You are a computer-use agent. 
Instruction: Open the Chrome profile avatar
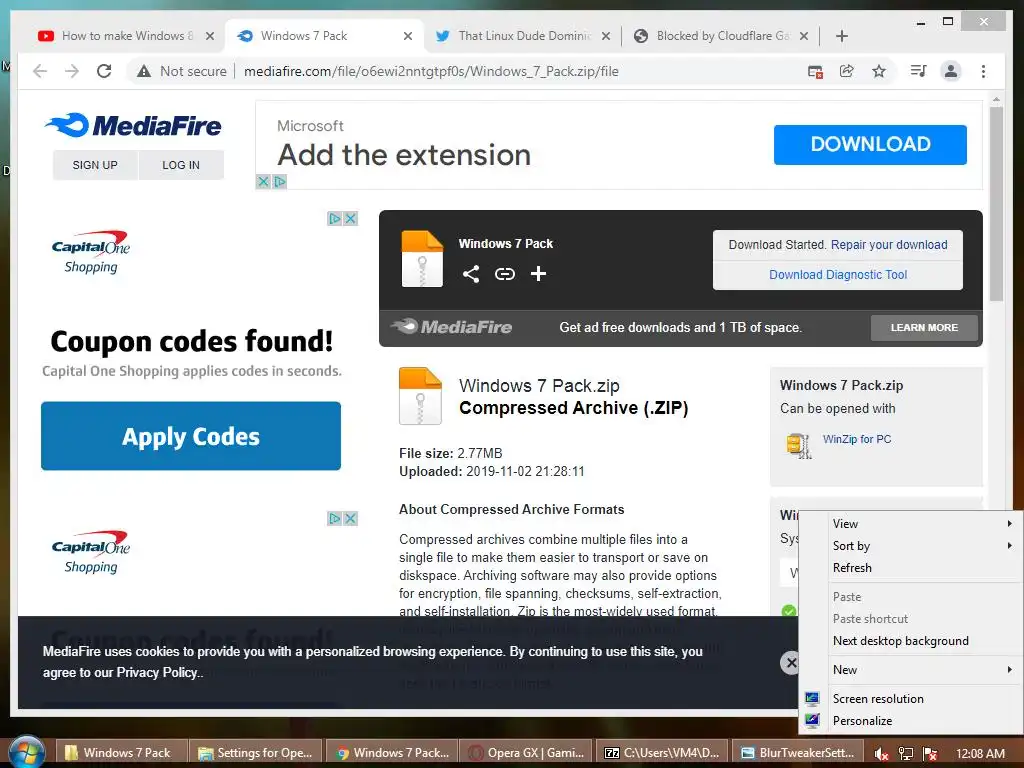(x=951, y=71)
